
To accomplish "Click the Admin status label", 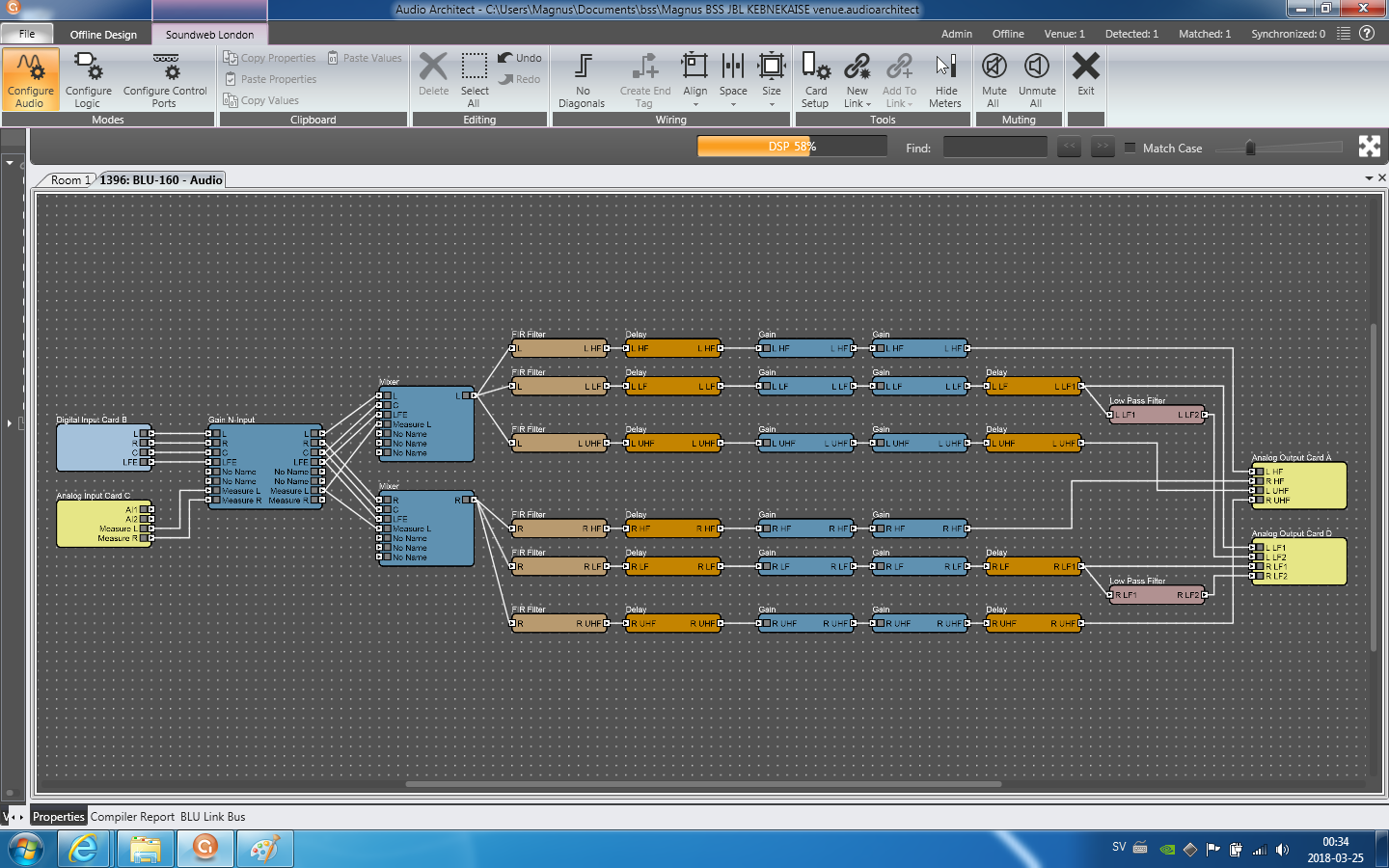I will tap(957, 34).
